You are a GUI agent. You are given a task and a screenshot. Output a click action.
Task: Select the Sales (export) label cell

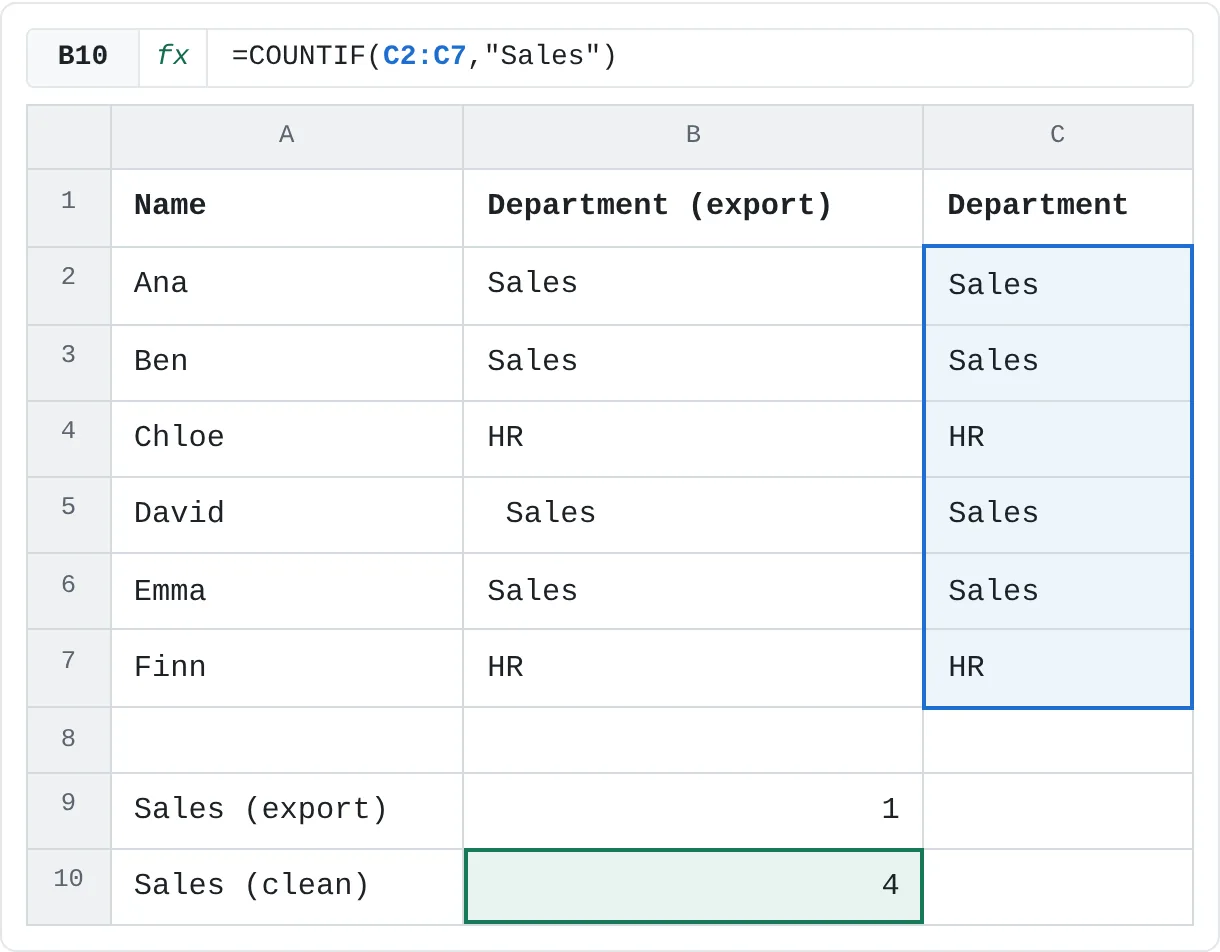287,811
